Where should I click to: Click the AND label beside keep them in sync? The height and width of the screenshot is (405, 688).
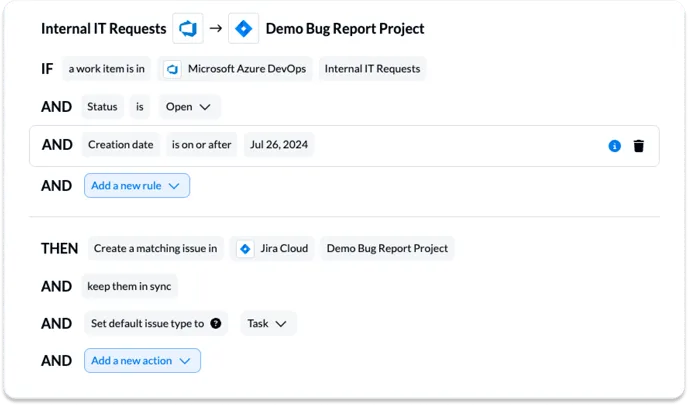(57, 286)
